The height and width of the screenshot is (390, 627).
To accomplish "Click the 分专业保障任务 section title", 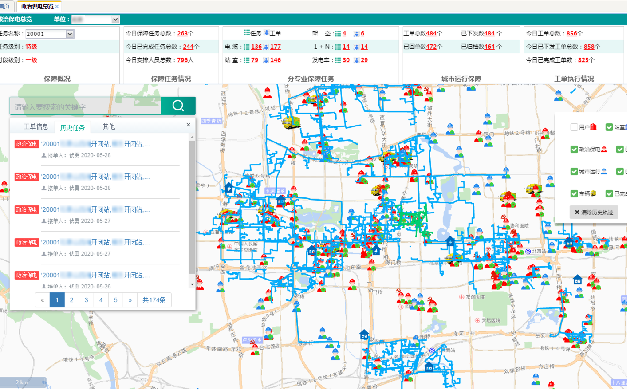I will [311, 79].
